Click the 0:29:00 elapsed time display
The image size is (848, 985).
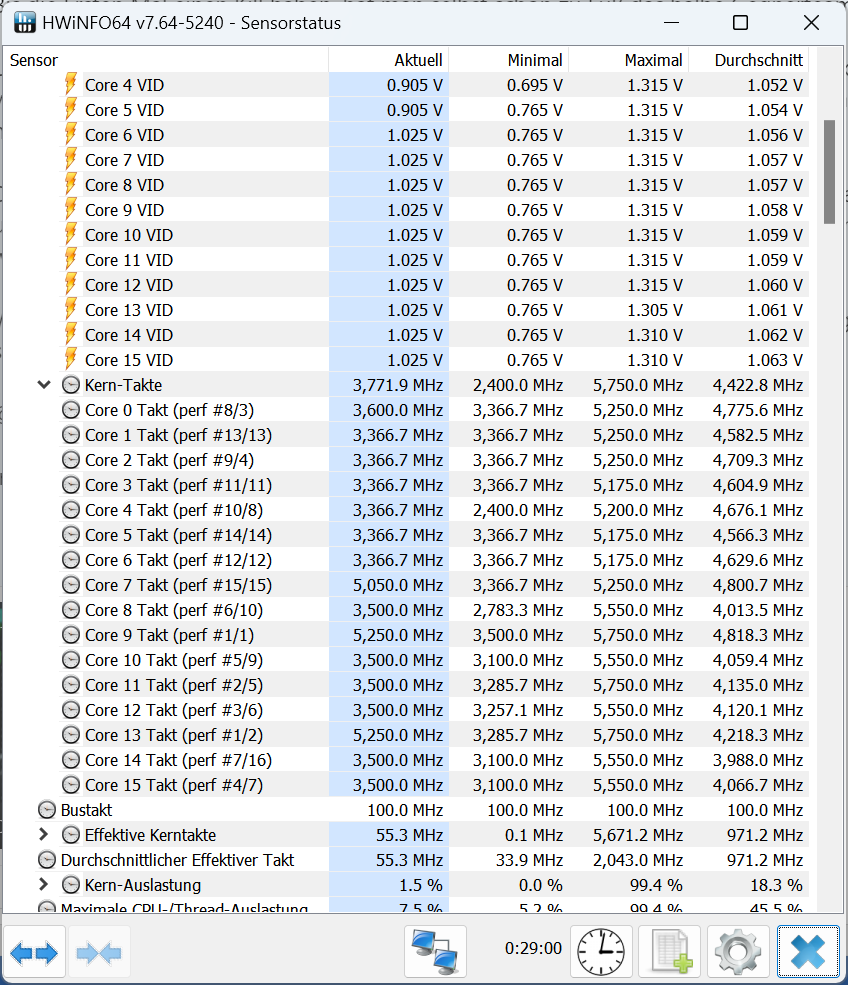point(533,947)
